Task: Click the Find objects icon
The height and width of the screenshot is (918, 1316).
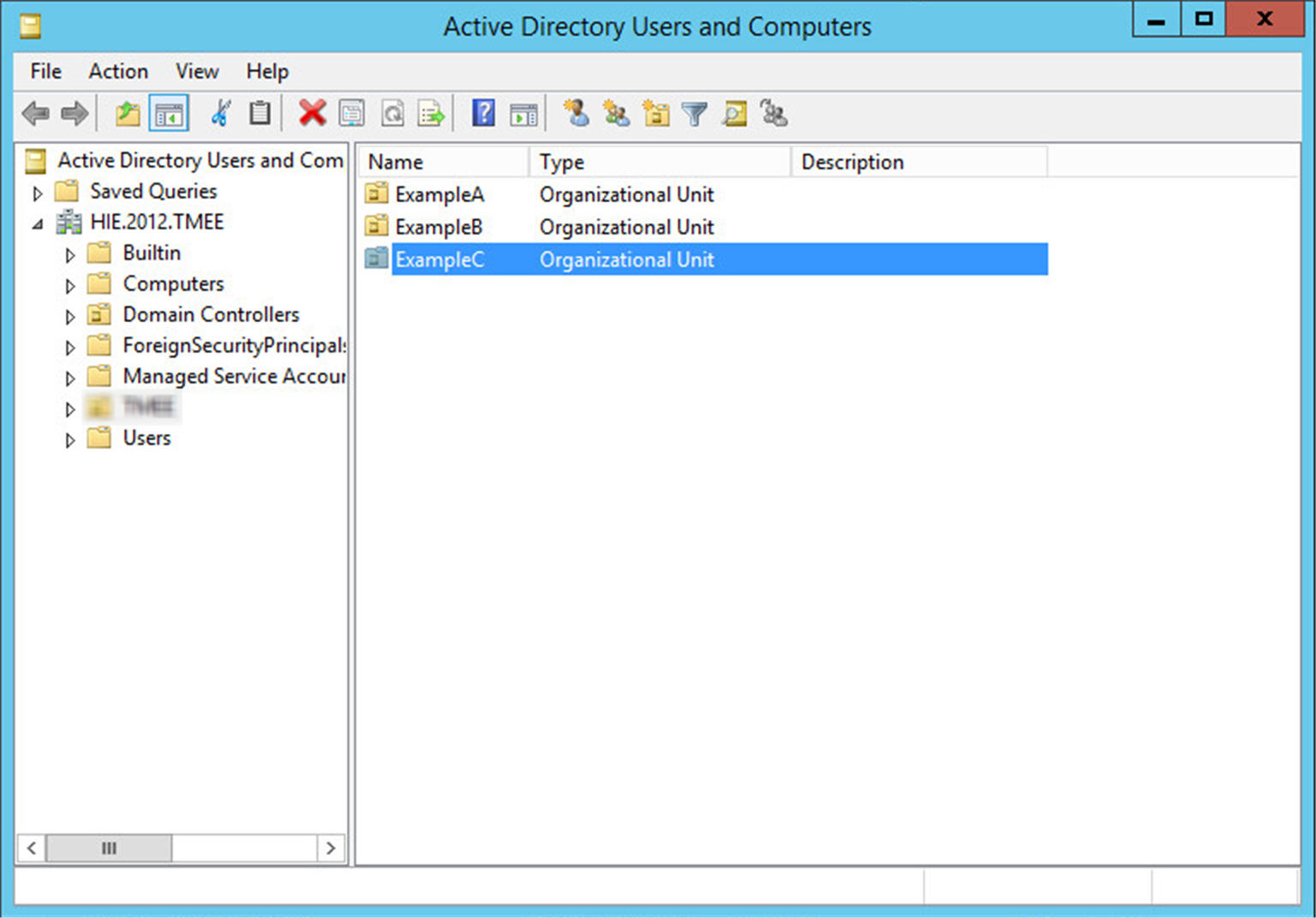Action: pos(734,113)
